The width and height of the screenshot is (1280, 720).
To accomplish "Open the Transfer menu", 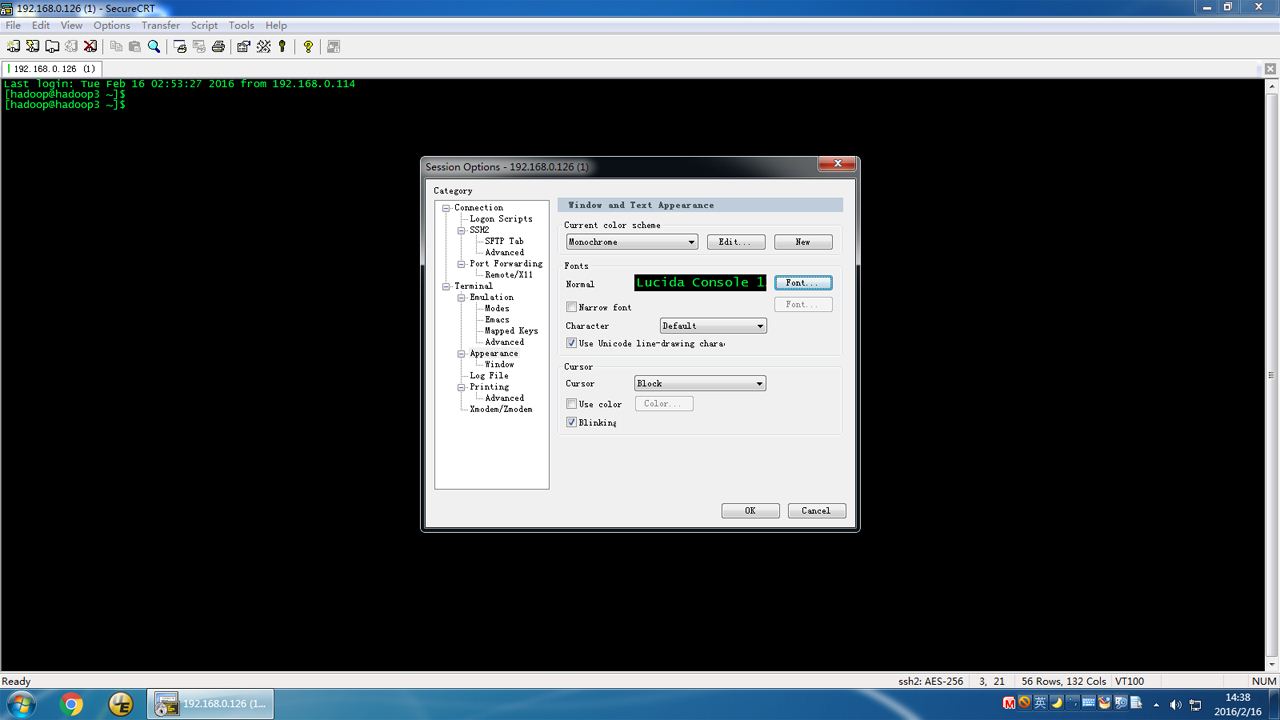I will click(161, 25).
